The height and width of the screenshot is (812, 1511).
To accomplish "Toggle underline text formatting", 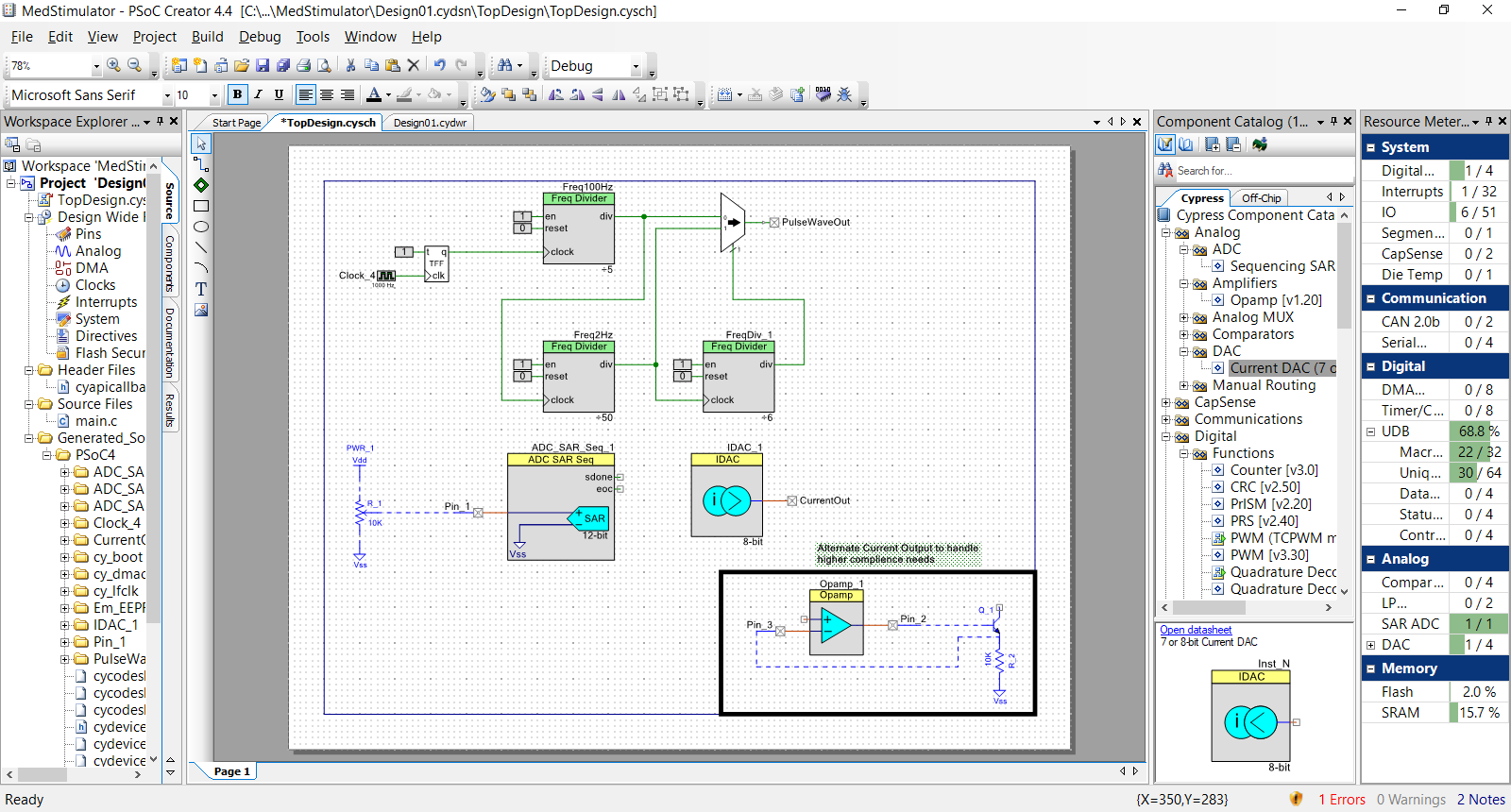I will [279, 94].
